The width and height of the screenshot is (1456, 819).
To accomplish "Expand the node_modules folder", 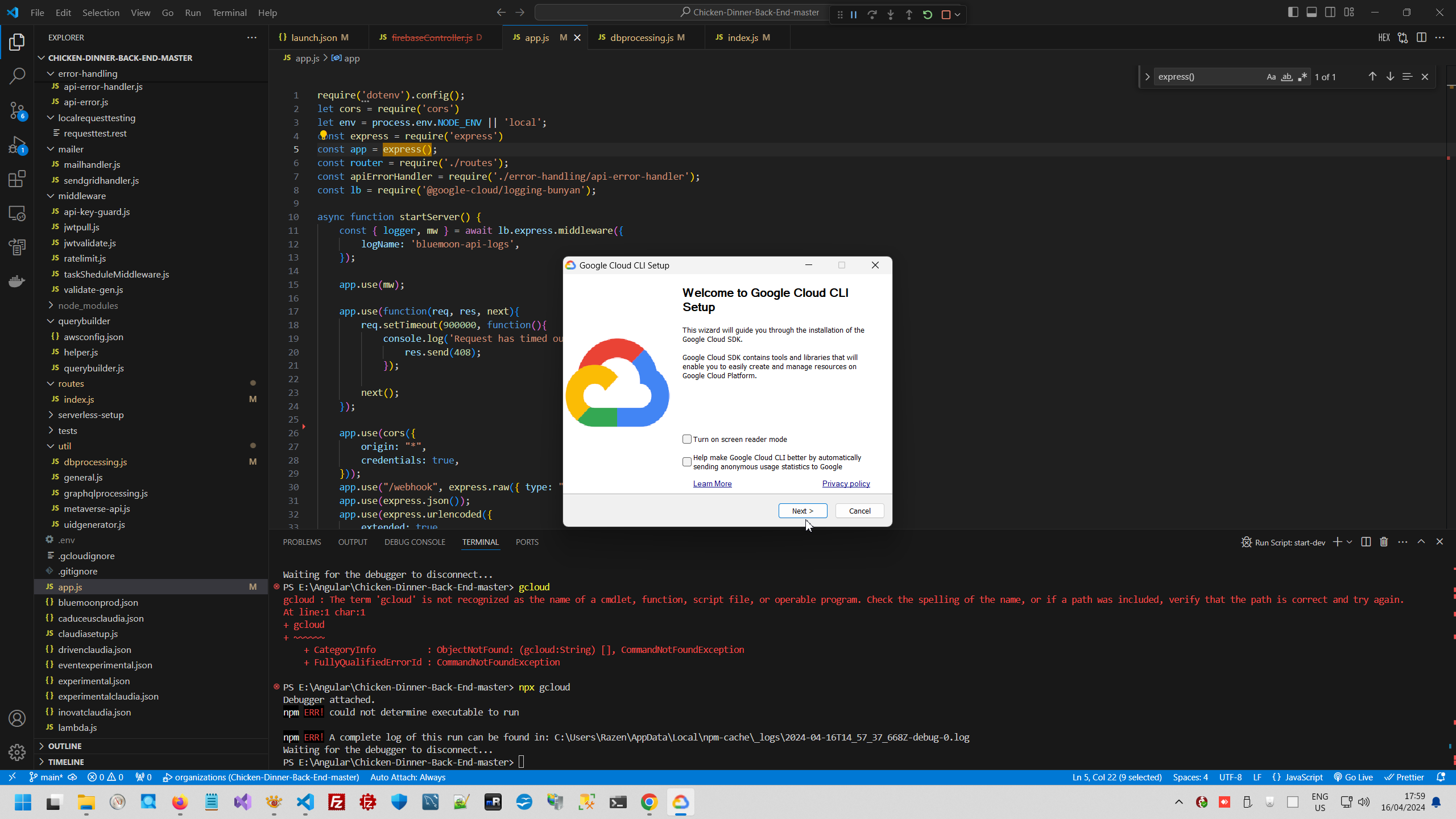I will (x=88, y=305).
